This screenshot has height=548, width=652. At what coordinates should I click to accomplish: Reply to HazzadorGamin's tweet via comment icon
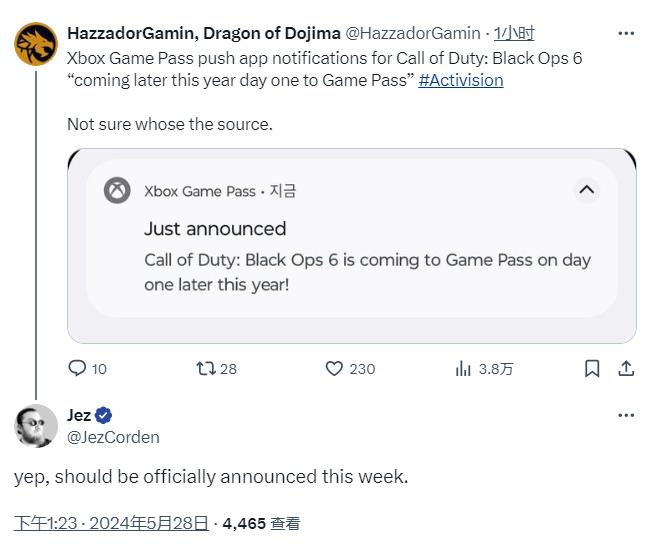(77, 369)
